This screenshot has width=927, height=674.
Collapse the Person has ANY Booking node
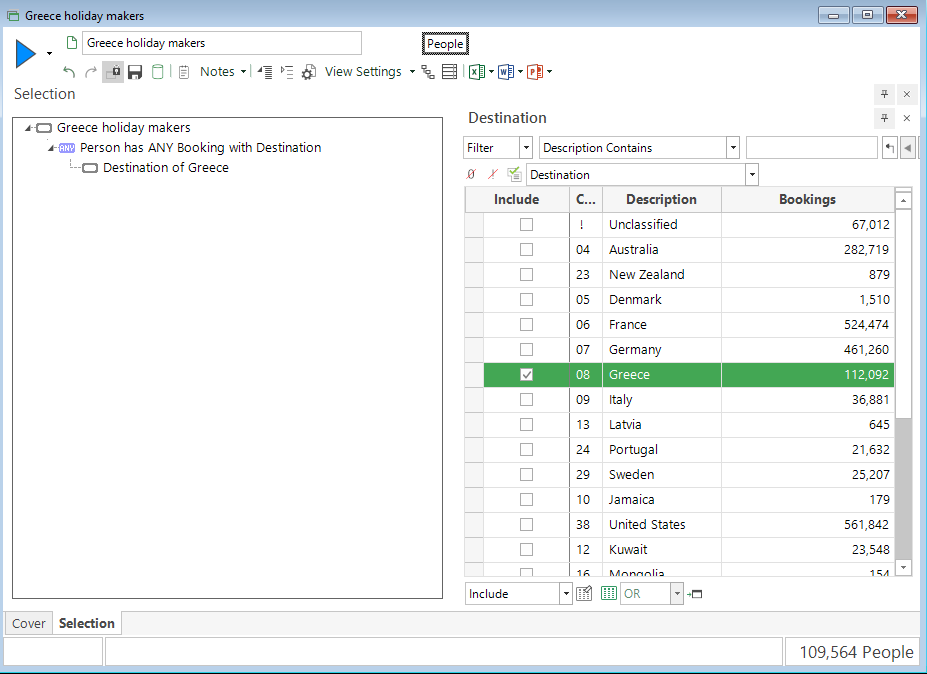(x=51, y=148)
